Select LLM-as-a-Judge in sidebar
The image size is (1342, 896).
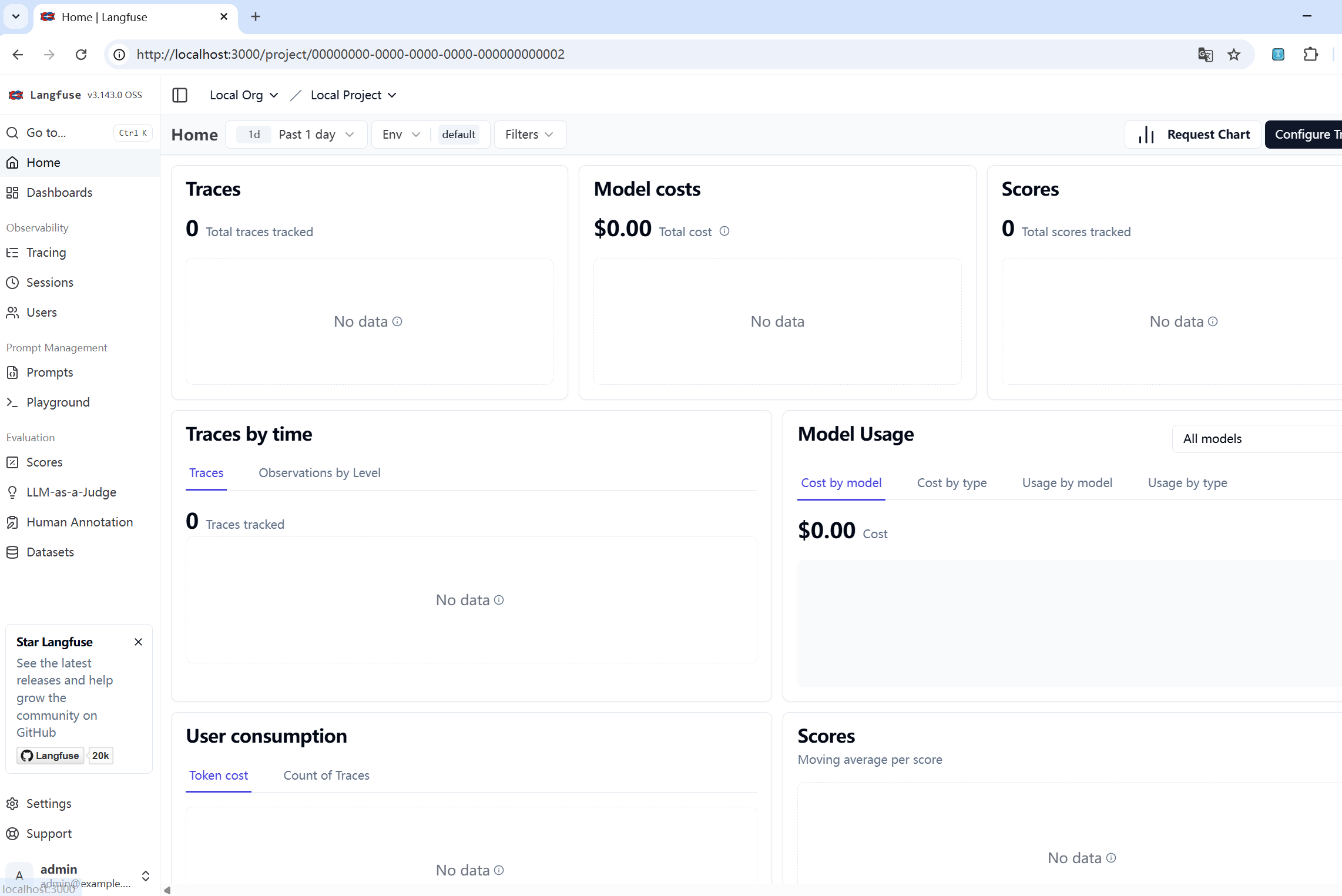[71, 492]
